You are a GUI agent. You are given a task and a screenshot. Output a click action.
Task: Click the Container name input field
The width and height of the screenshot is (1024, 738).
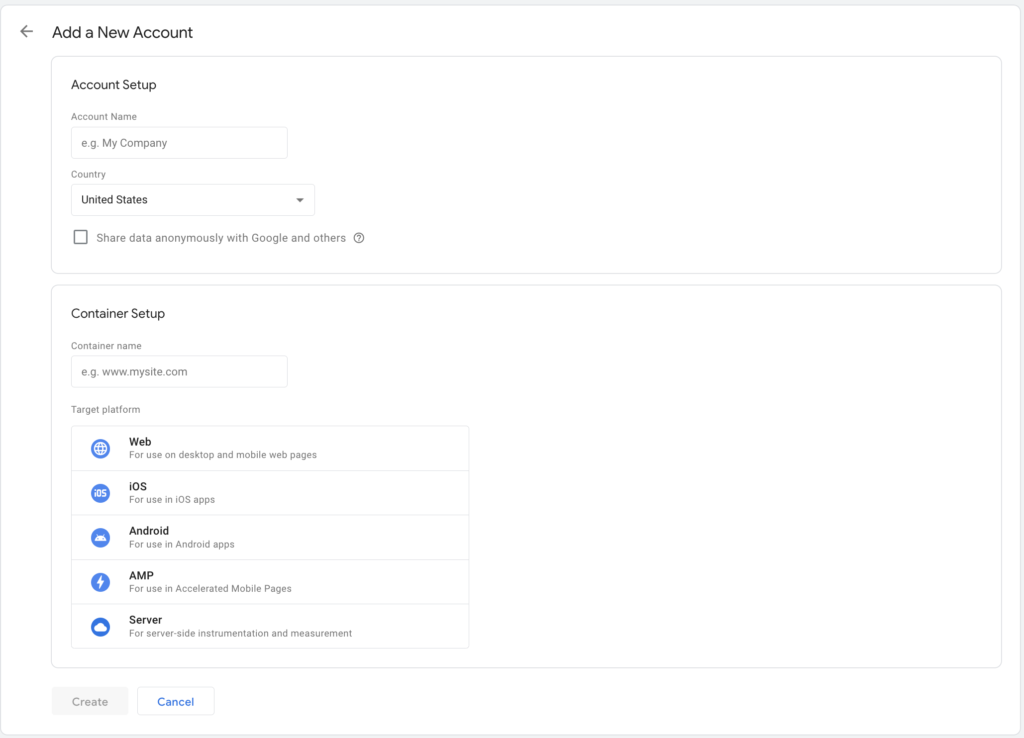coord(179,371)
